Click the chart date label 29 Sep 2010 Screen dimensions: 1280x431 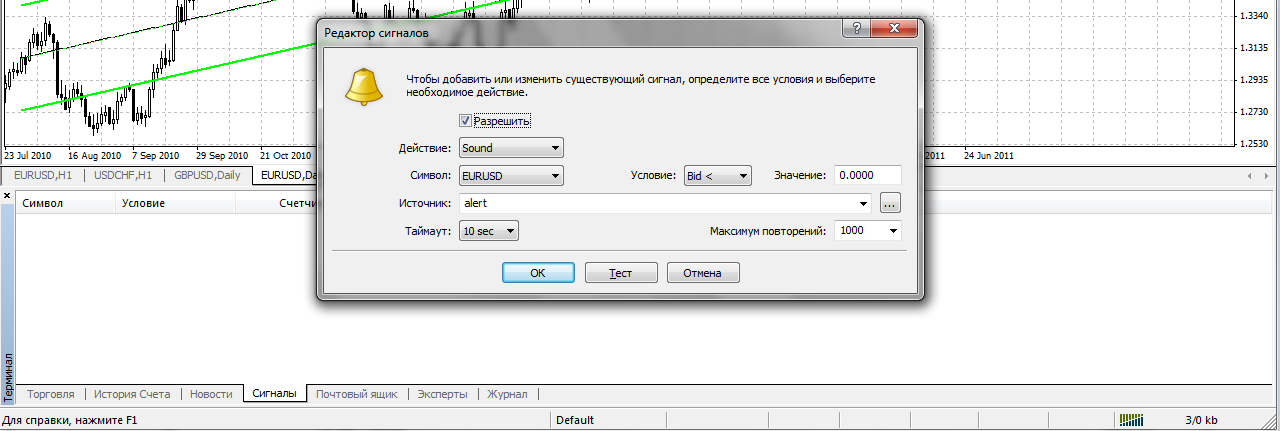pos(222,156)
